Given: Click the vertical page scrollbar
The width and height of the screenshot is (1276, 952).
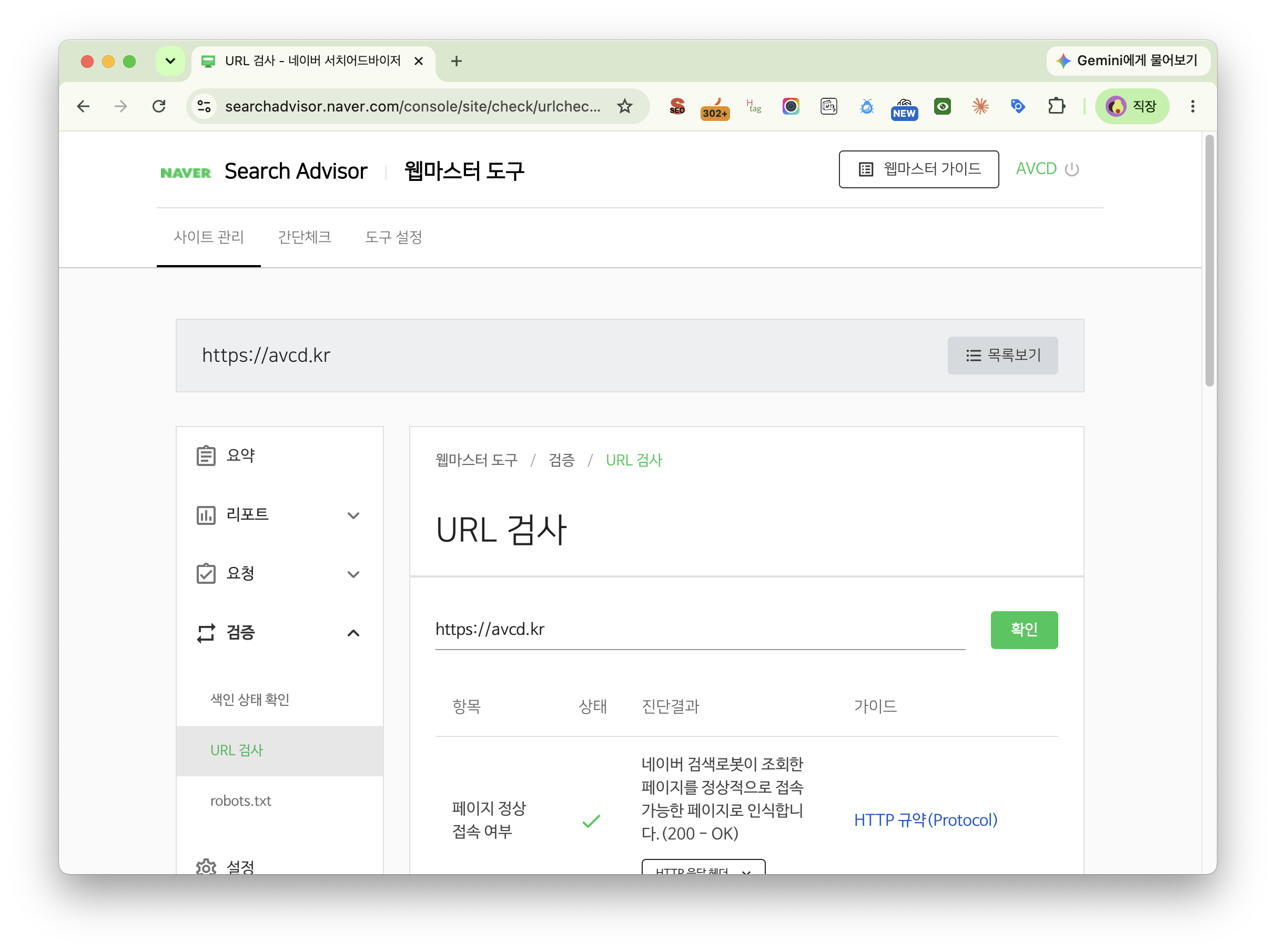Looking at the screenshot, I should (1209, 260).
